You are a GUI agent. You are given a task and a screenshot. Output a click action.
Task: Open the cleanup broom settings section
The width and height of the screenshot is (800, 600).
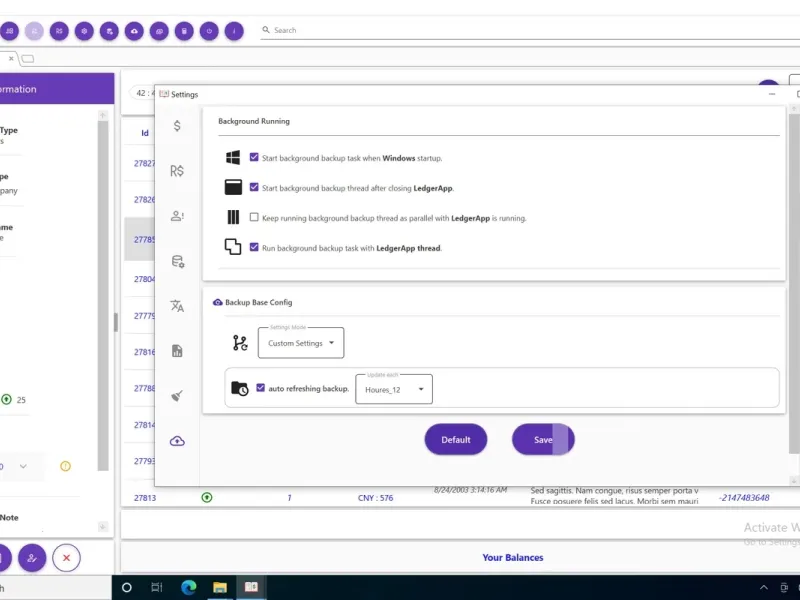[177, 396]
